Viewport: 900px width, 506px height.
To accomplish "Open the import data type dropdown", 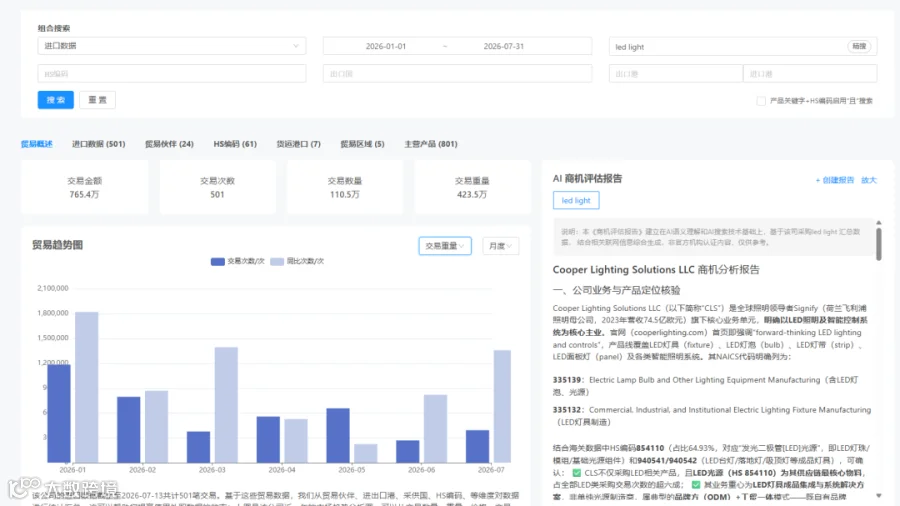I will (x=172, y=46).
